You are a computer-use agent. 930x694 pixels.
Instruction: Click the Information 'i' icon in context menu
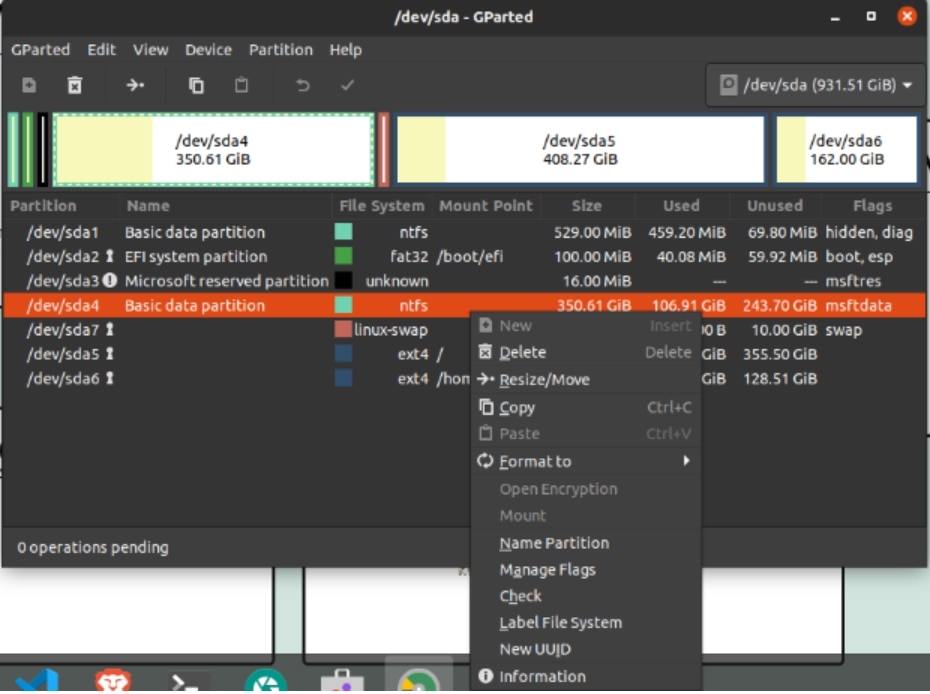pos(485,676)
